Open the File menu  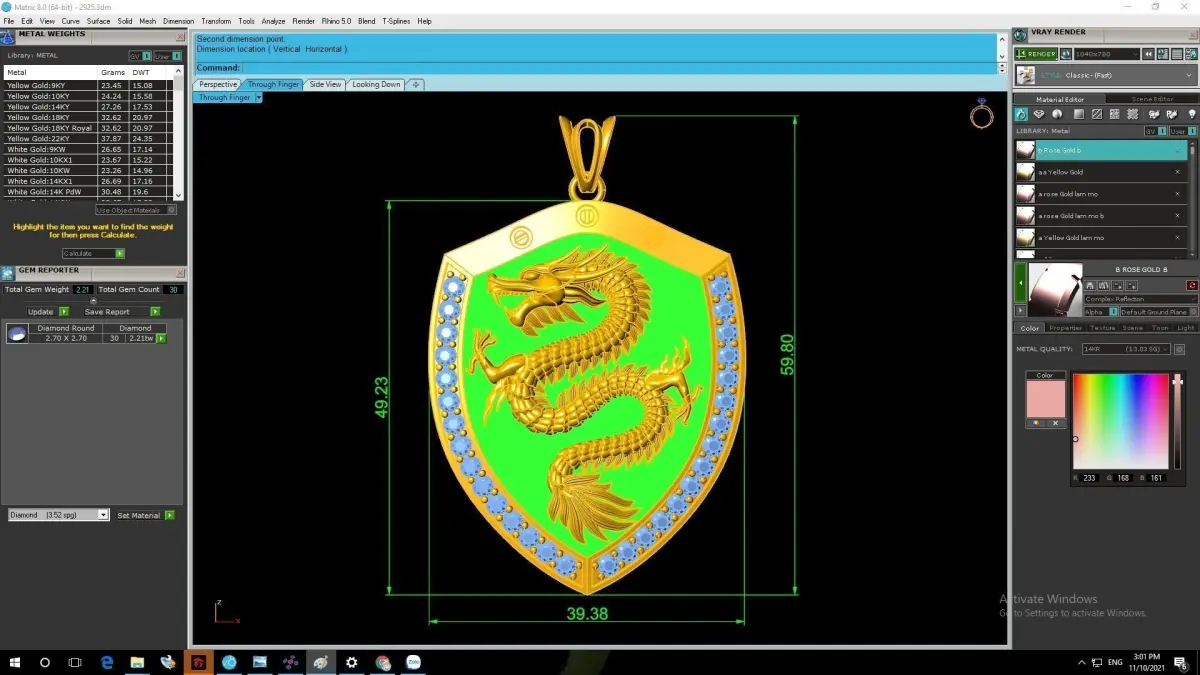tap(9, 21)
